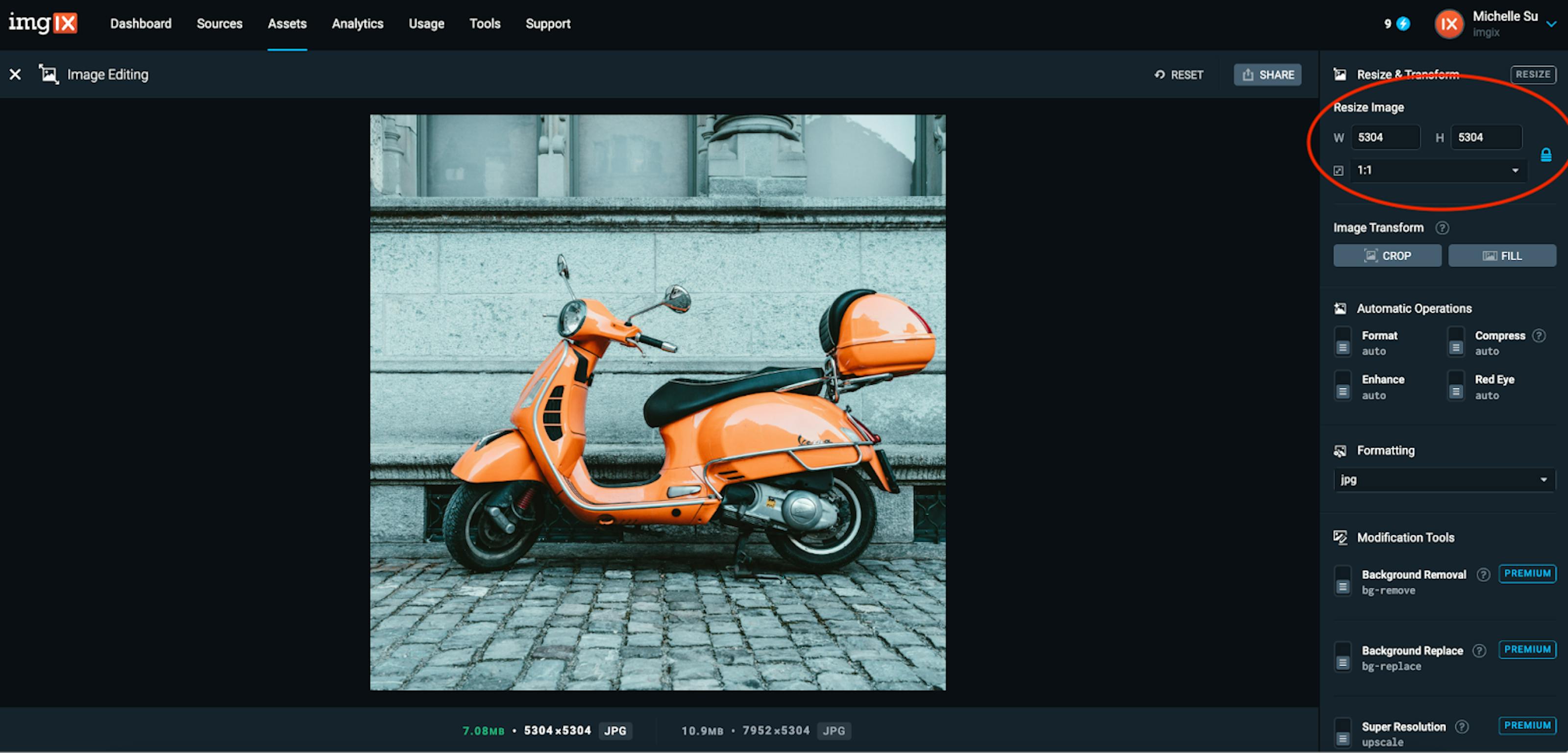Screen dimensions: 1568x753
Task: Click the RESIZE badge button
Action: (1533, 75)
